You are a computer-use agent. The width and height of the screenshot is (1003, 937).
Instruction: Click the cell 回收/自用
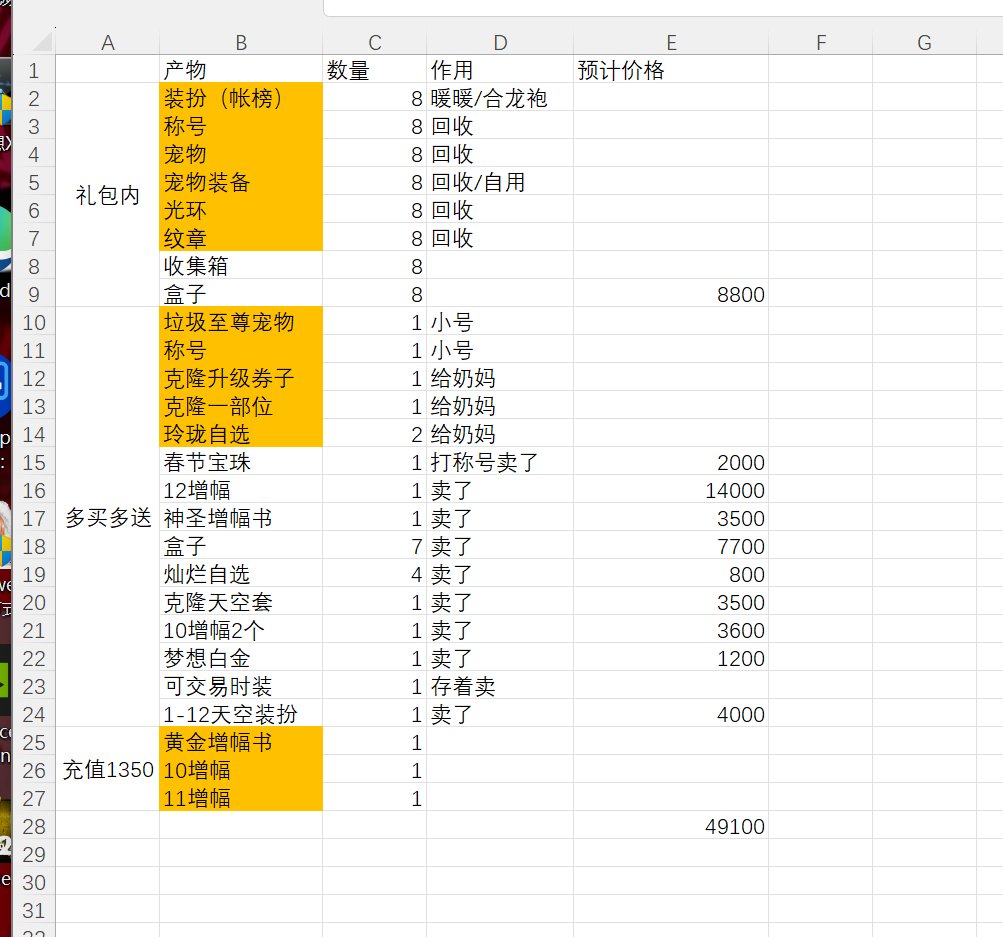click(500, 182)
